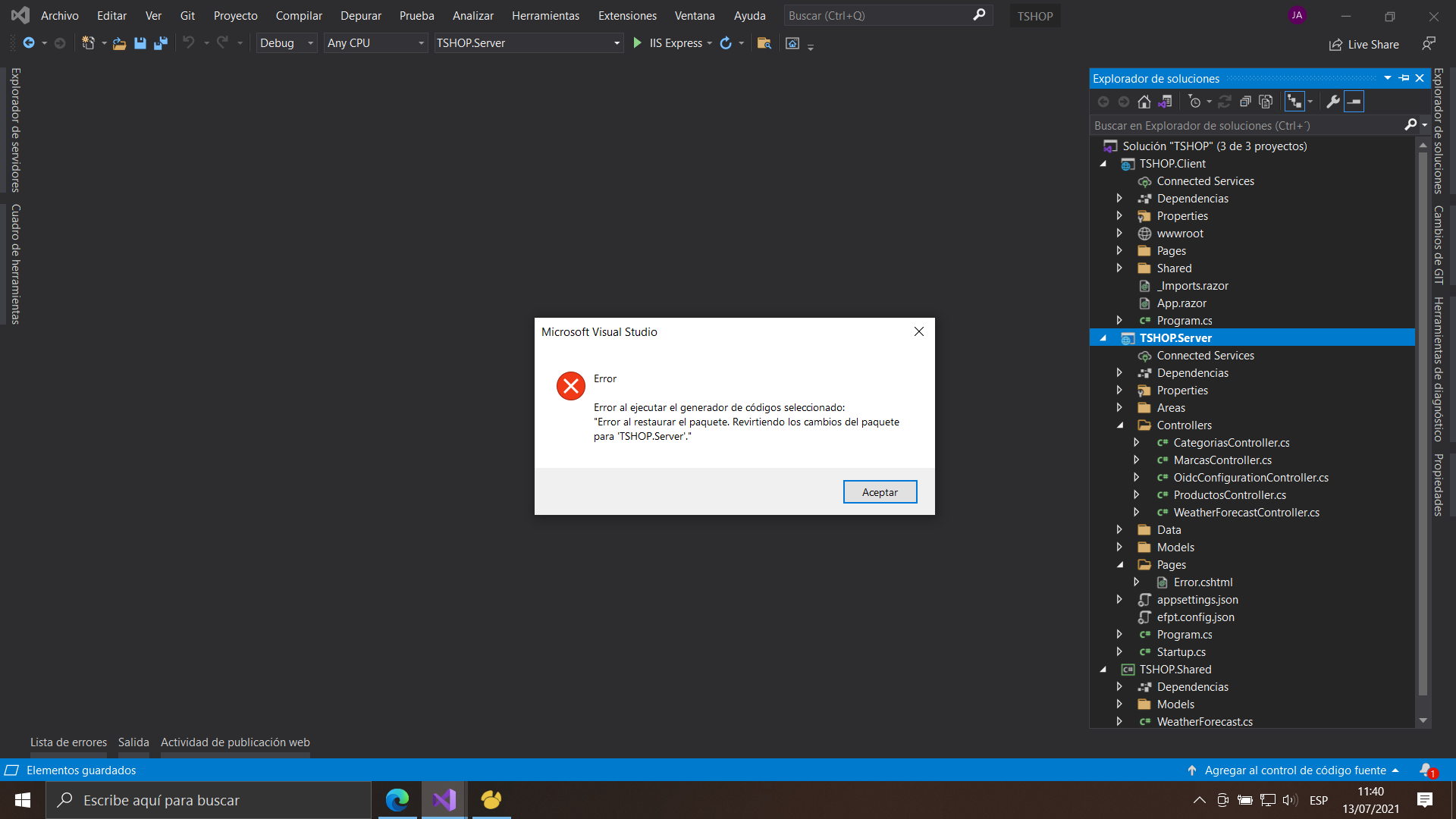
Task: Collapse the Controllers folder
Action: point(1120,425)
